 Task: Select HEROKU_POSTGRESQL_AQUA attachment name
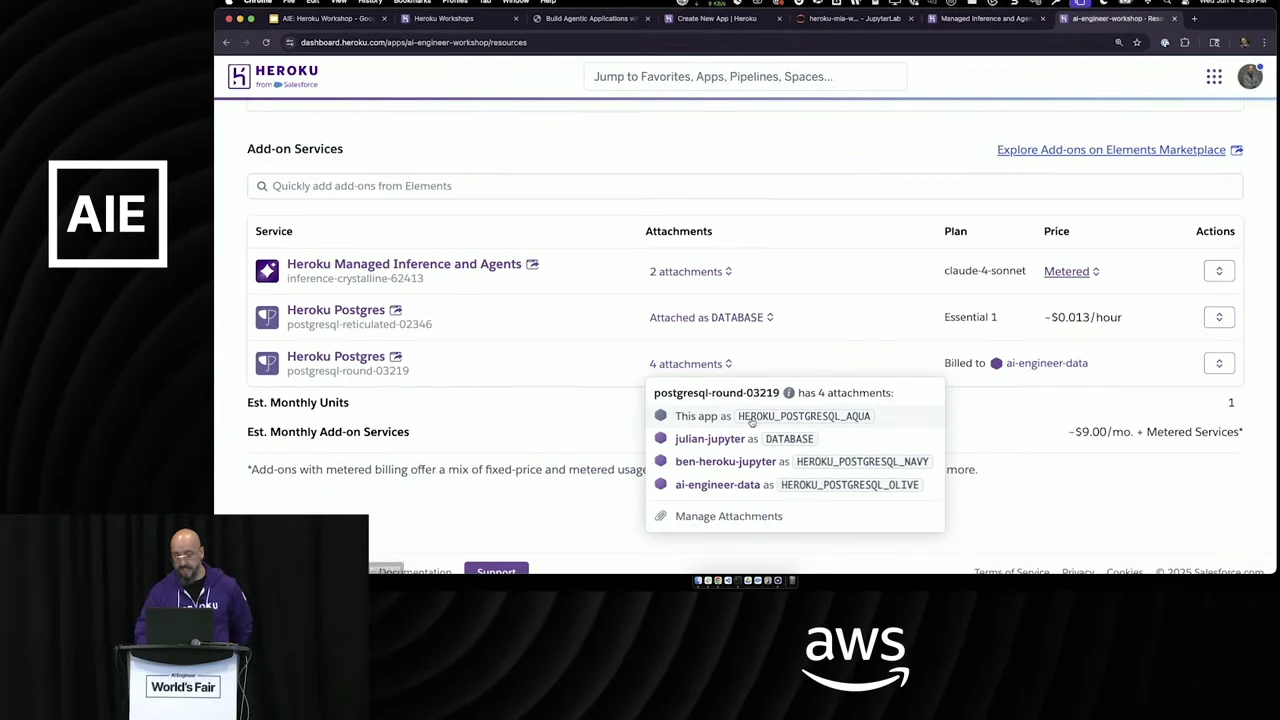pos(804,416)
